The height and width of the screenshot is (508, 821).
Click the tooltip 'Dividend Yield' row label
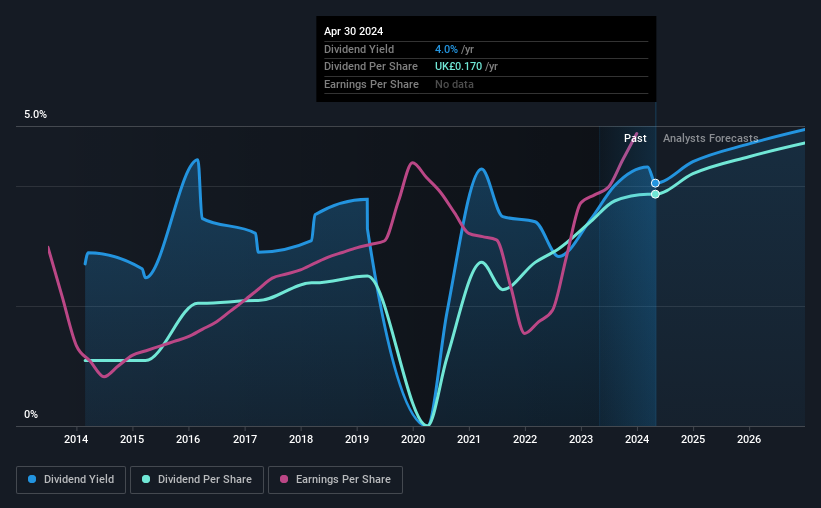coord(359,49)
